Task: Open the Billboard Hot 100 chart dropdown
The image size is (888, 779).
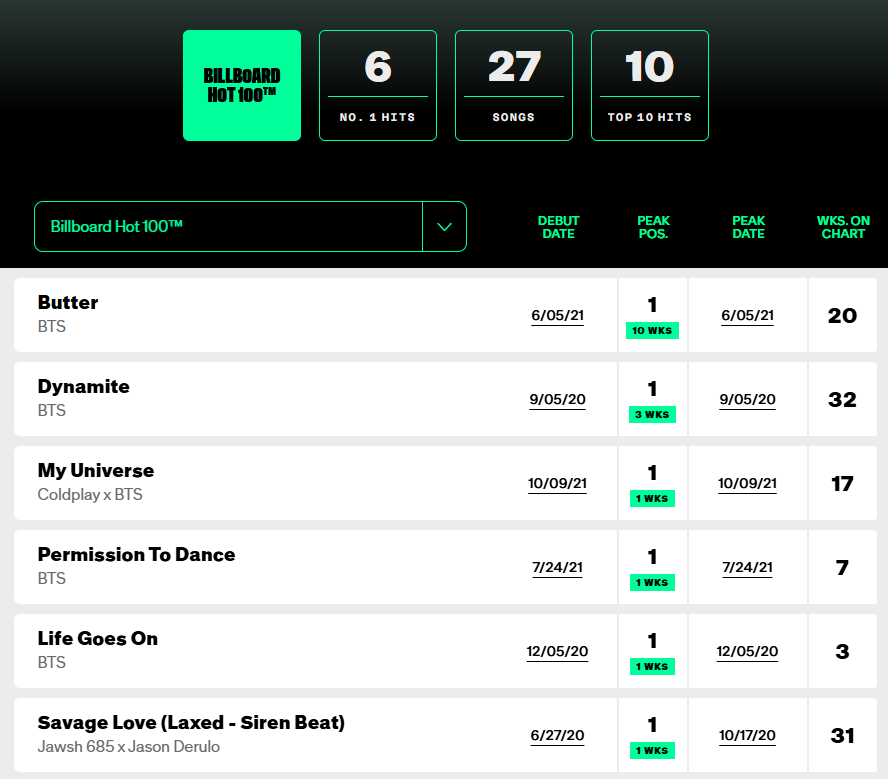Action: pos(250,226)
